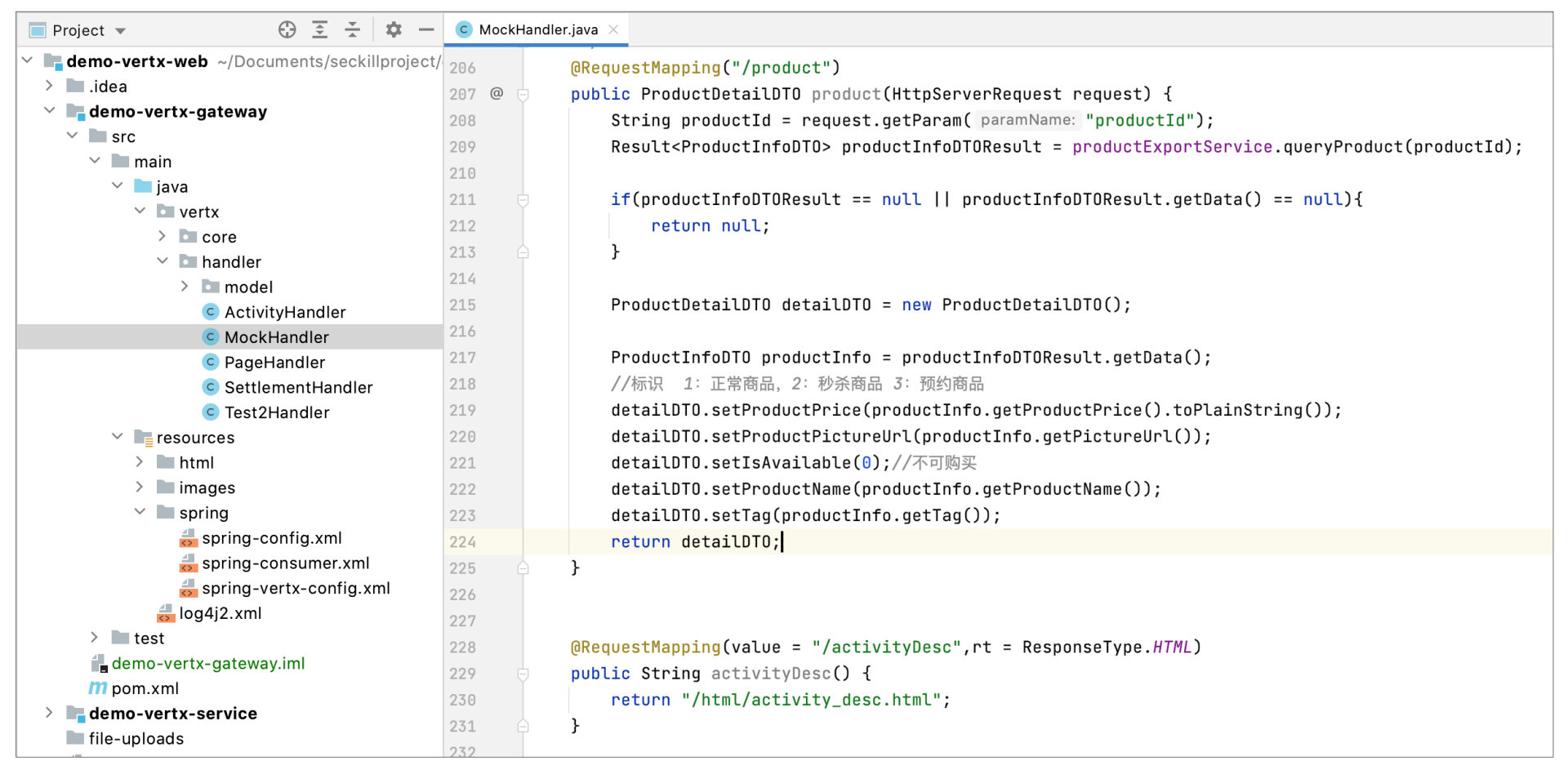1568x770 pixels.
Task: Toggle fold marker at line 229
Action: tap(523, 674)
